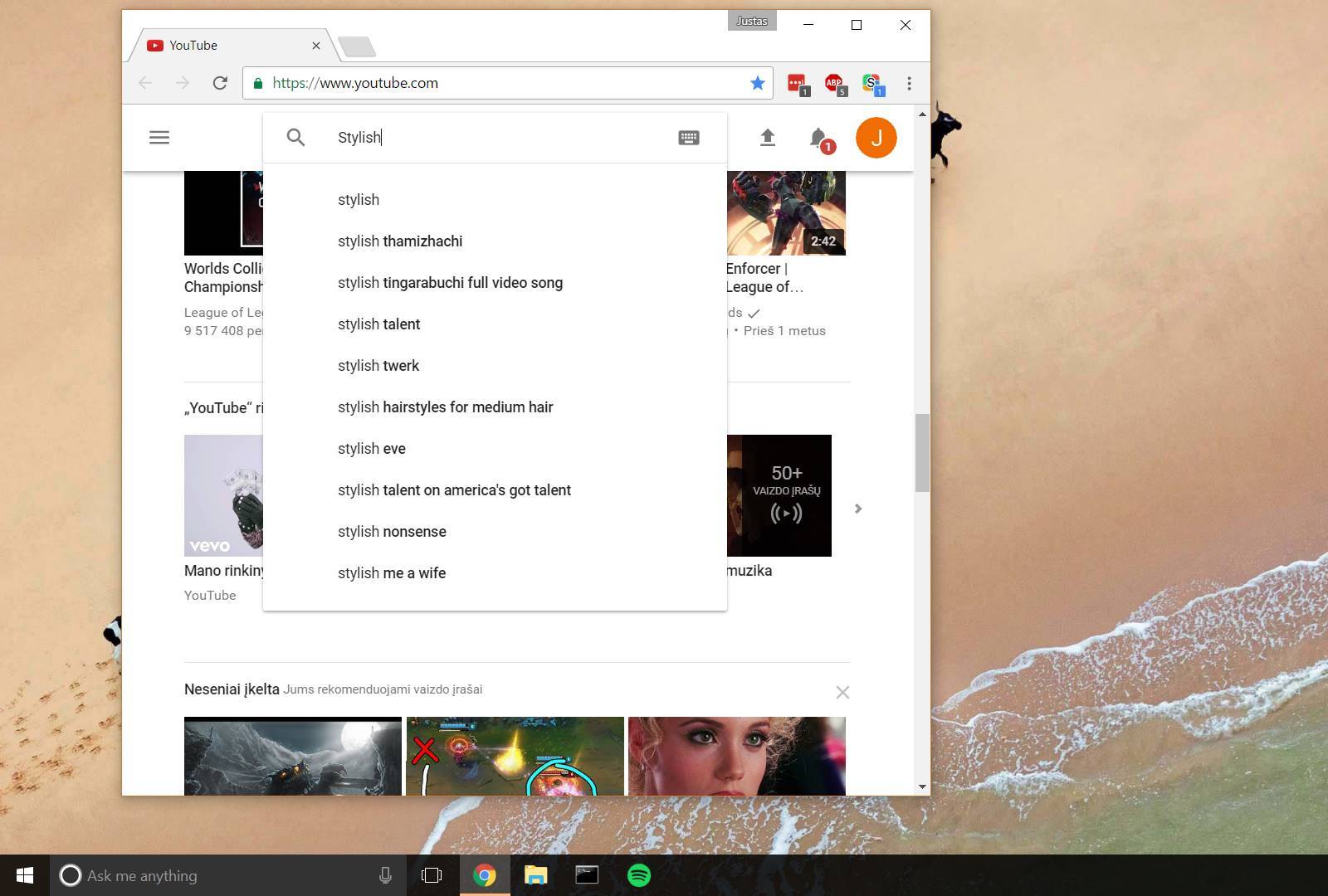The width and height of the screenshot is (1328, 896).
Task: Close the YouTube tab
Action: [316, 46]
